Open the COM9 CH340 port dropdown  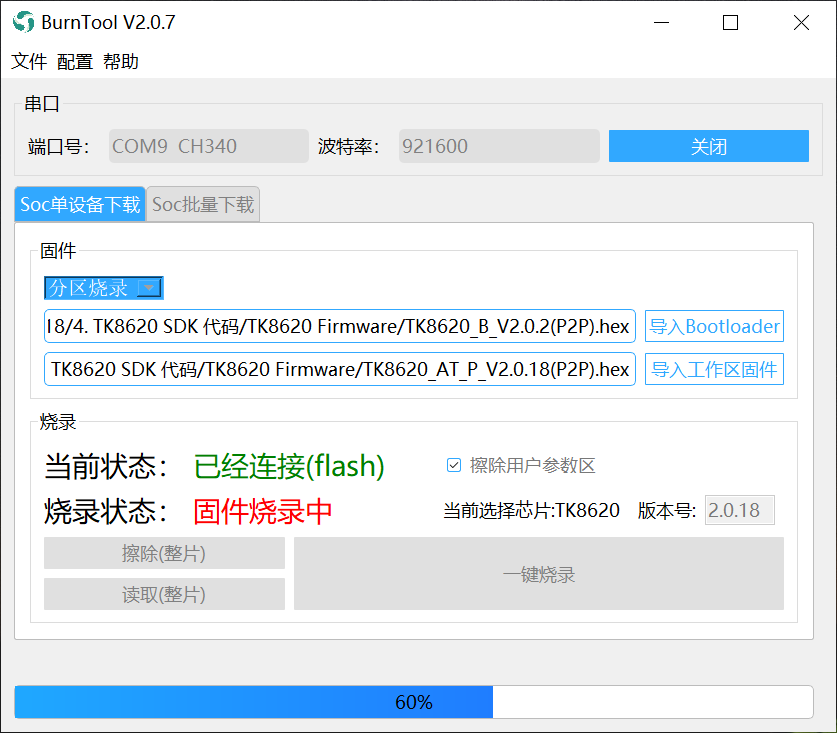click(209, 146)
